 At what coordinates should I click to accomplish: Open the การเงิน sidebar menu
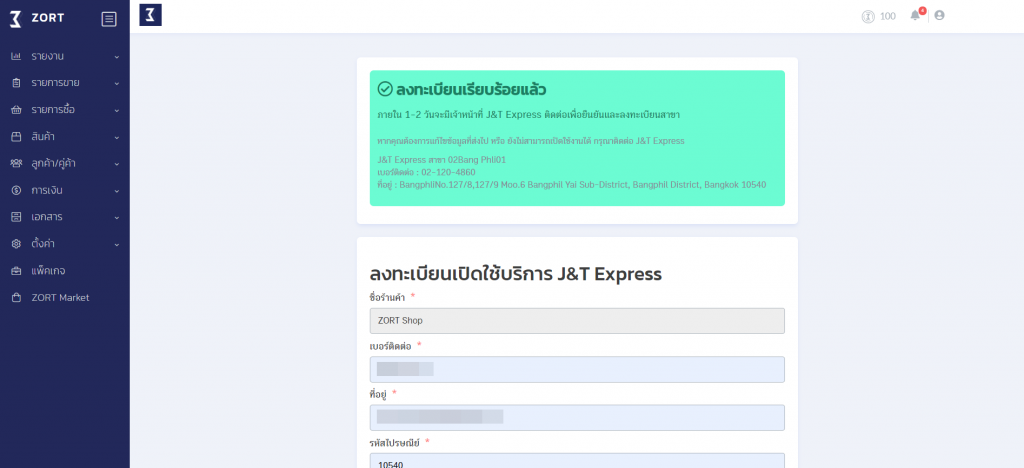(65, 190)
